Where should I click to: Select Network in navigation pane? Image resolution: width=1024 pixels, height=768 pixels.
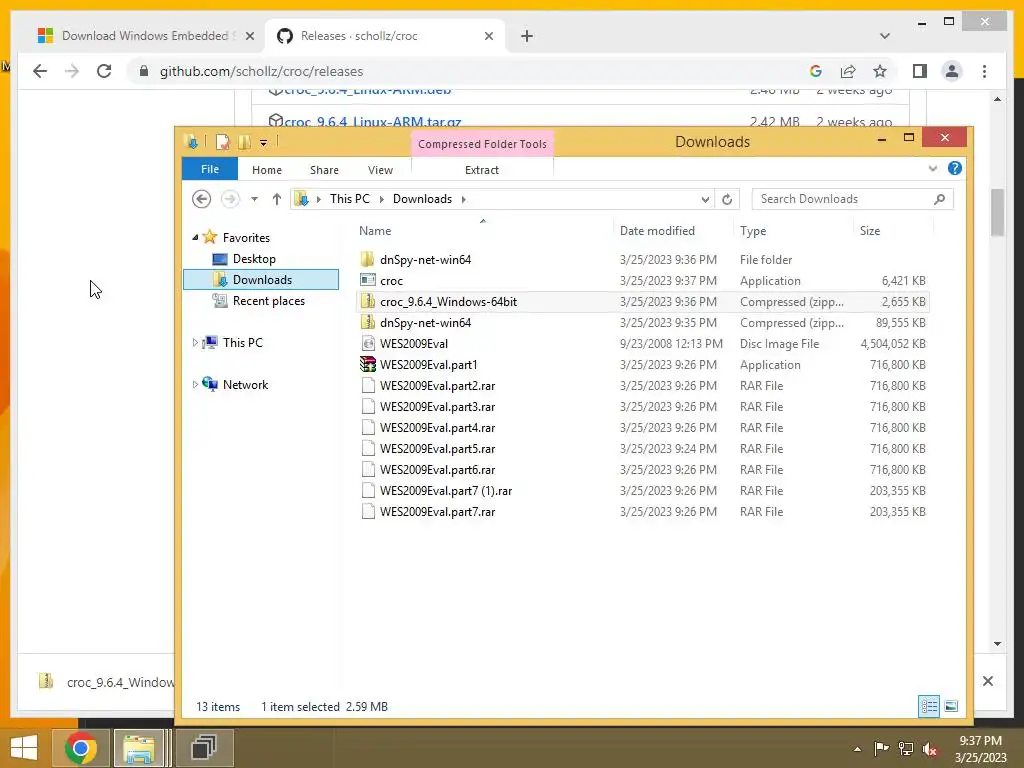click(245, 385)
